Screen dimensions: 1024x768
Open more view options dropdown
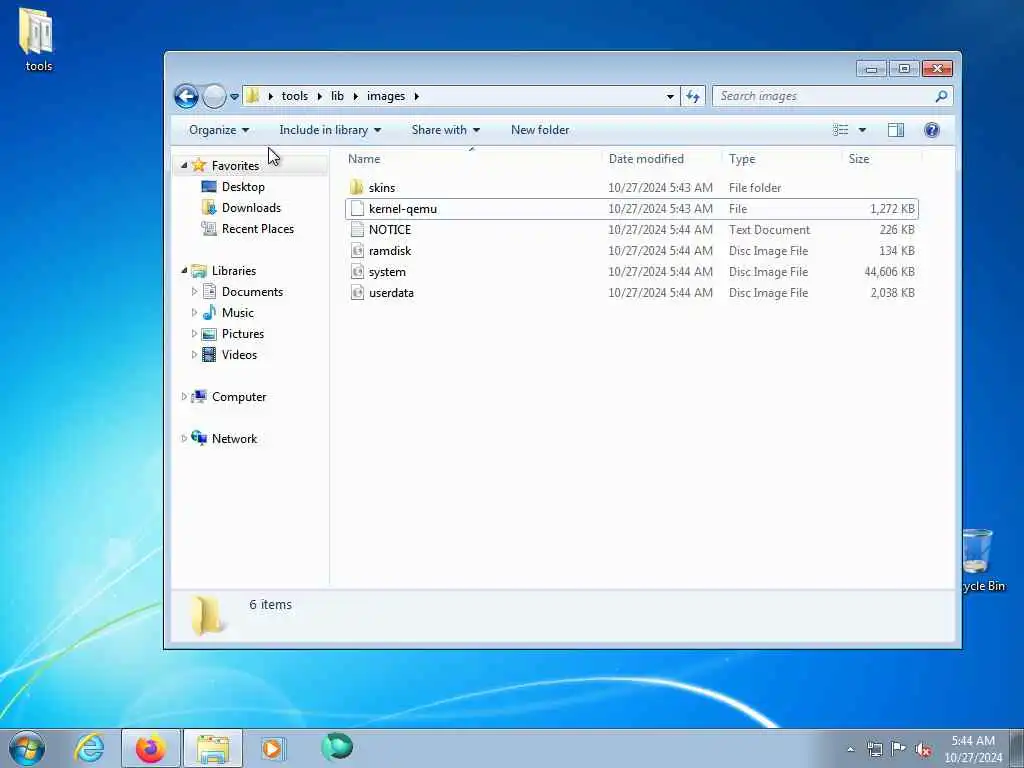[x=862, y=130]
